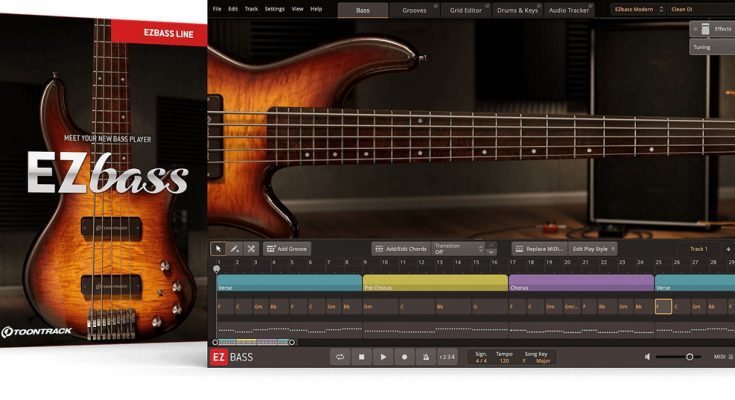This screenshot has width=735, height=400.
Task: Click the Add/Edit Chords button
Action: click(399, 248)
